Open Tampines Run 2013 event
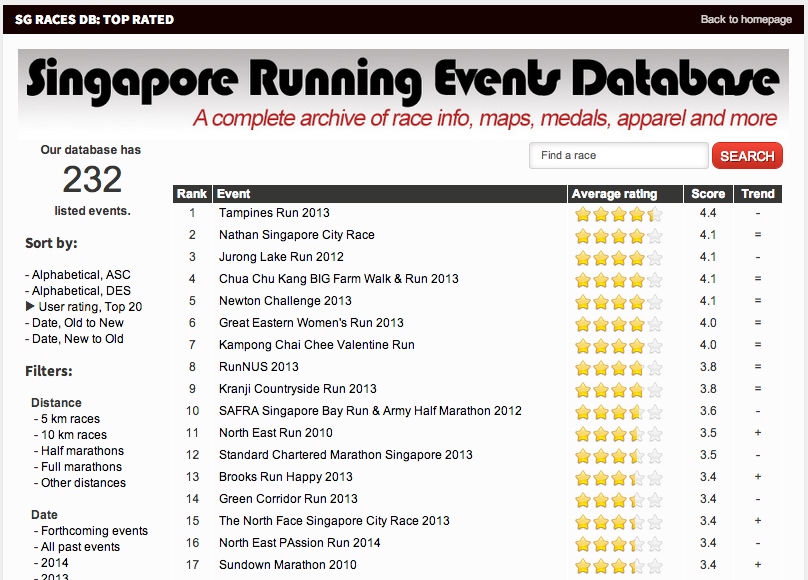808x580 pixels. click(x=274, y=213)
